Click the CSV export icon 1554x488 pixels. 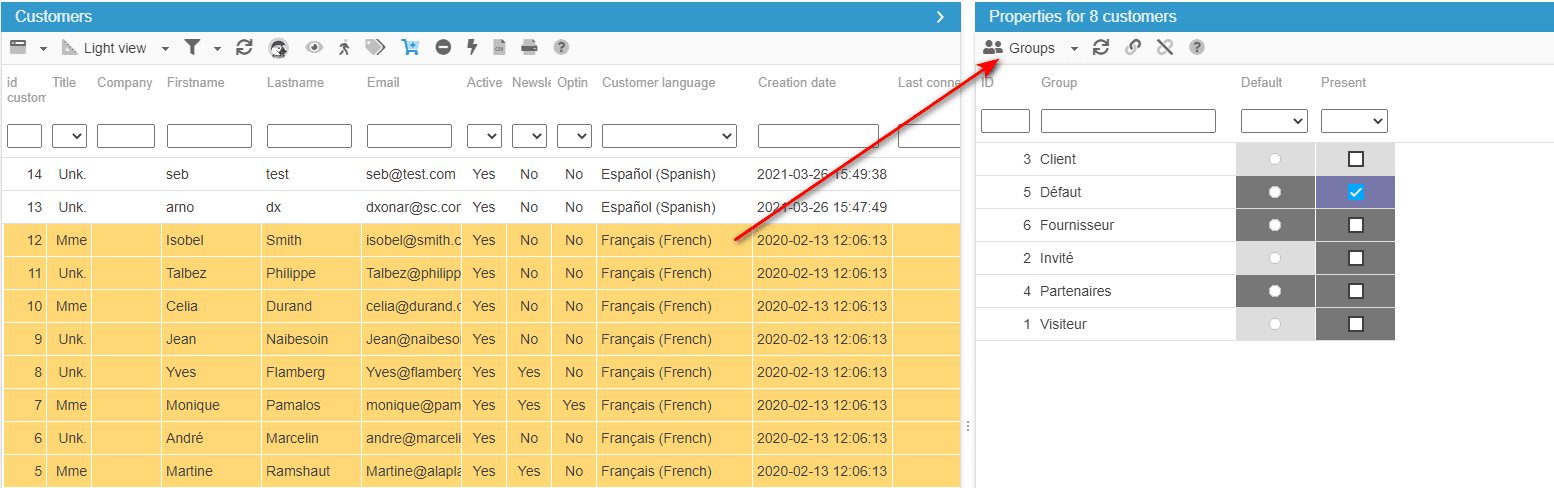tap(500, 47)
